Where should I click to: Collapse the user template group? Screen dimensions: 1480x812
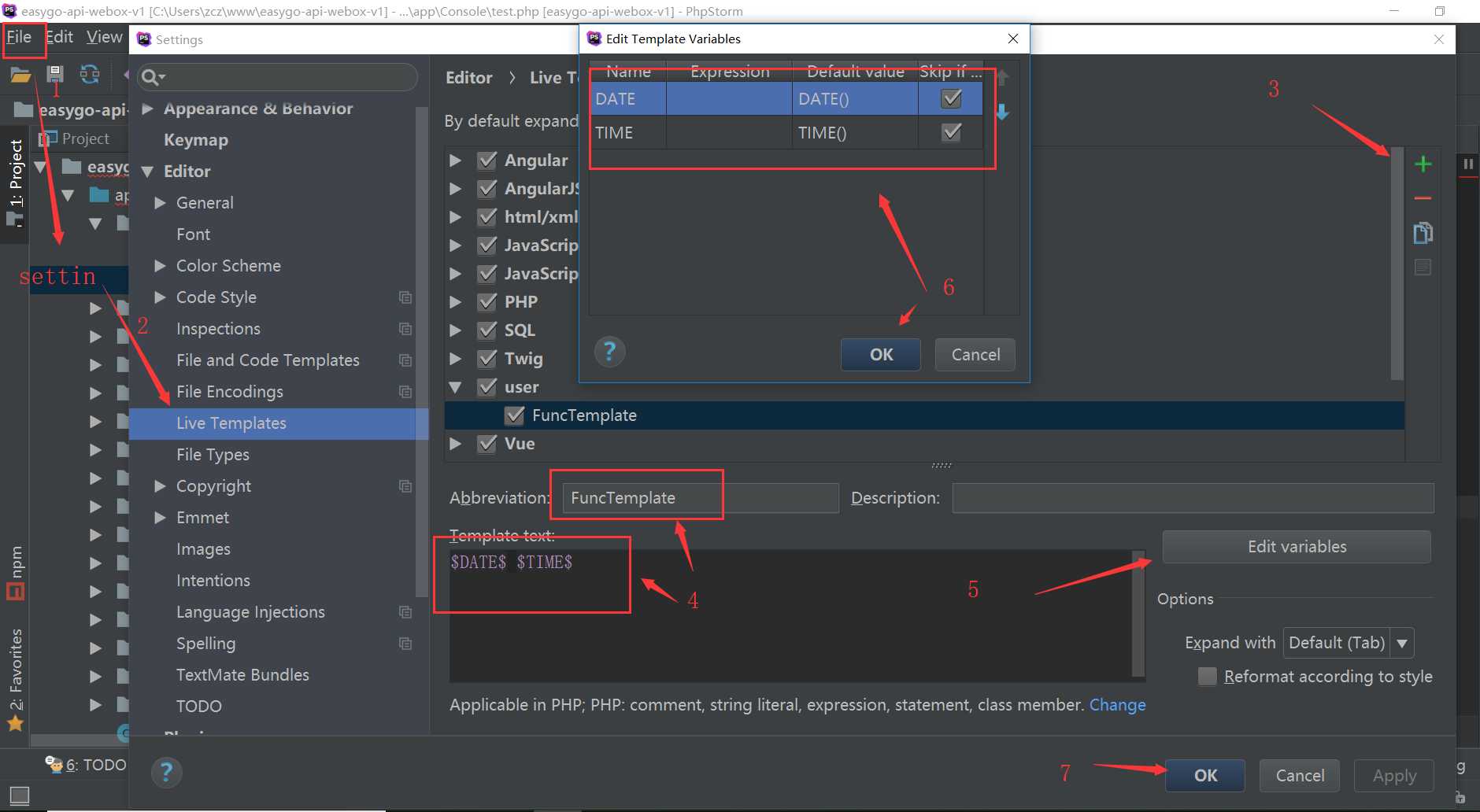tap(455, 387)
